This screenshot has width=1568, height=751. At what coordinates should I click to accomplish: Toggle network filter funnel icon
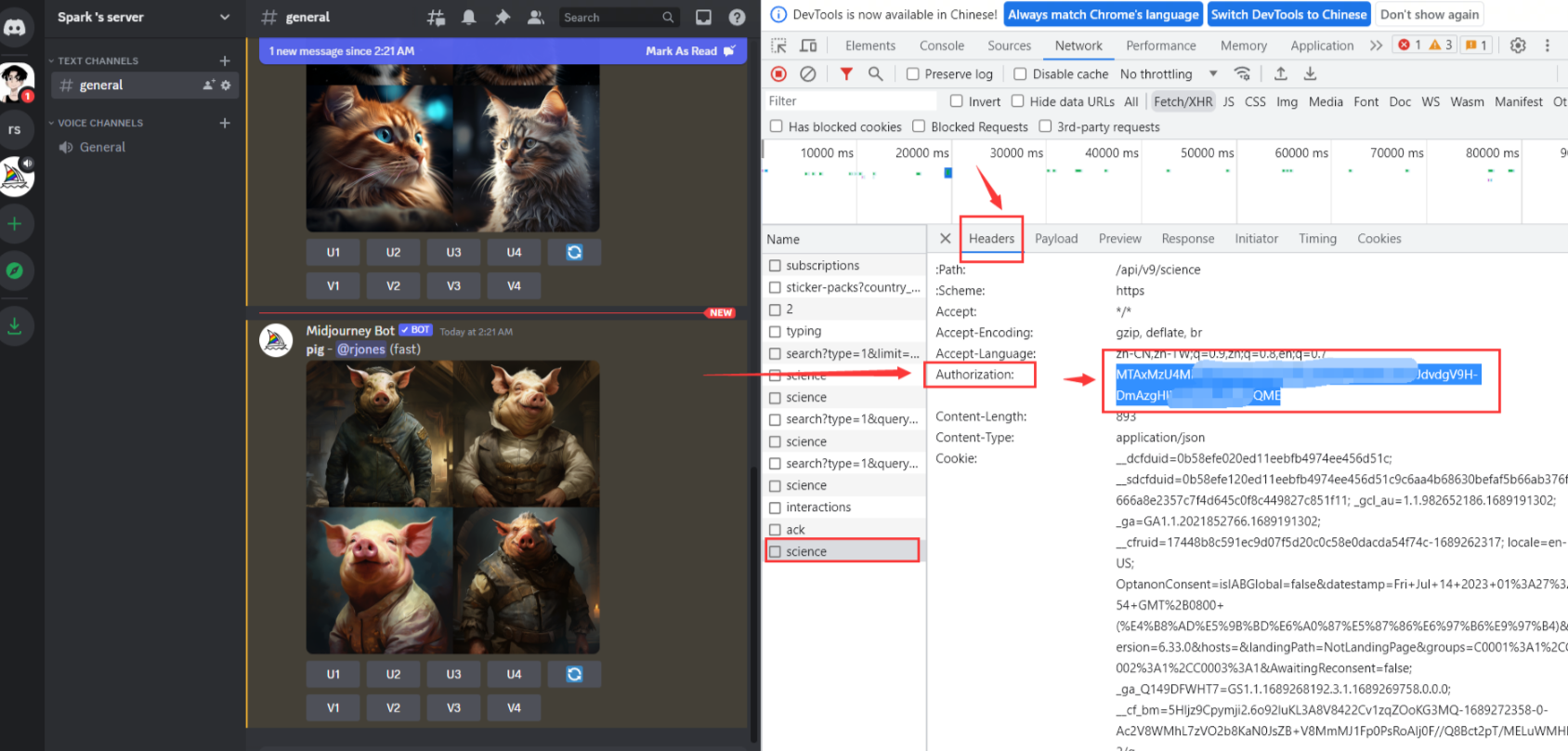[846, 73]
